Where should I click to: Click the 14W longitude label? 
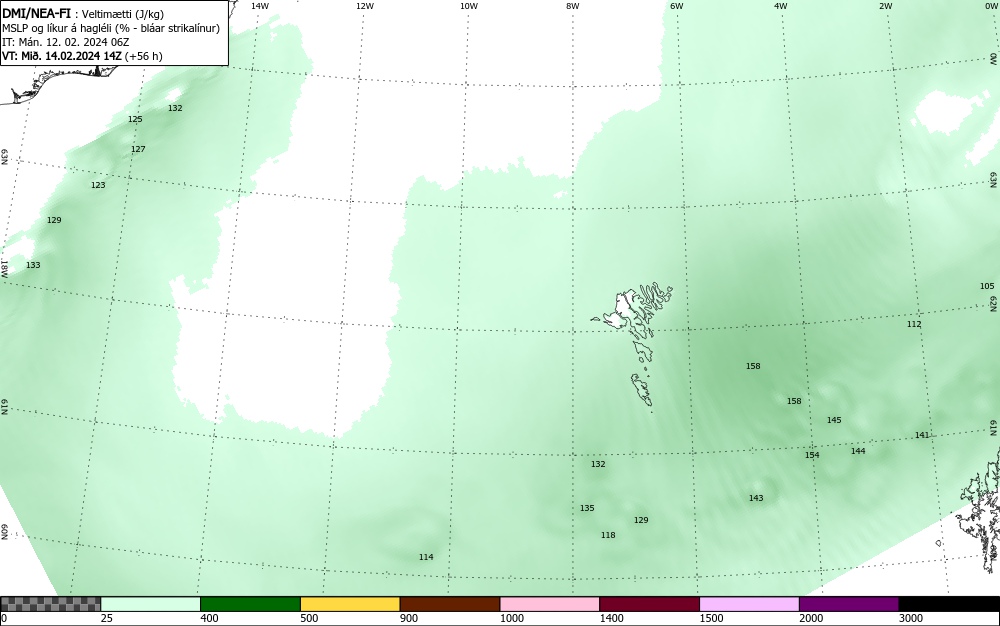pos(260,6)
